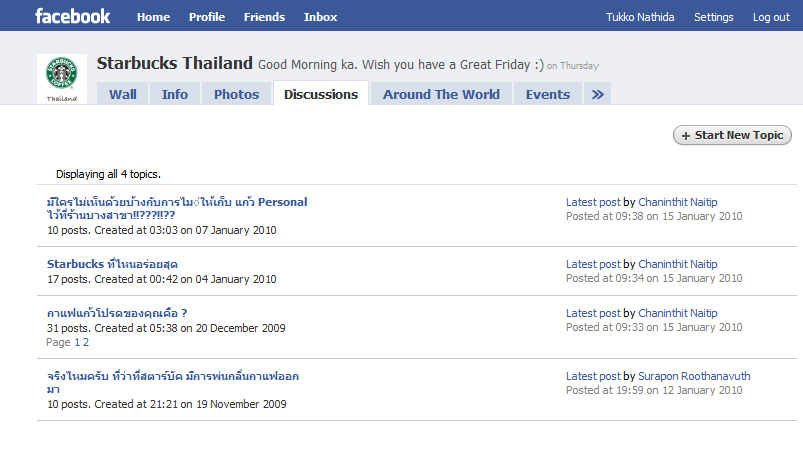
Task: Click 'Posted at 09:34 on 15 January 2010'
Action: coord(654,278)
